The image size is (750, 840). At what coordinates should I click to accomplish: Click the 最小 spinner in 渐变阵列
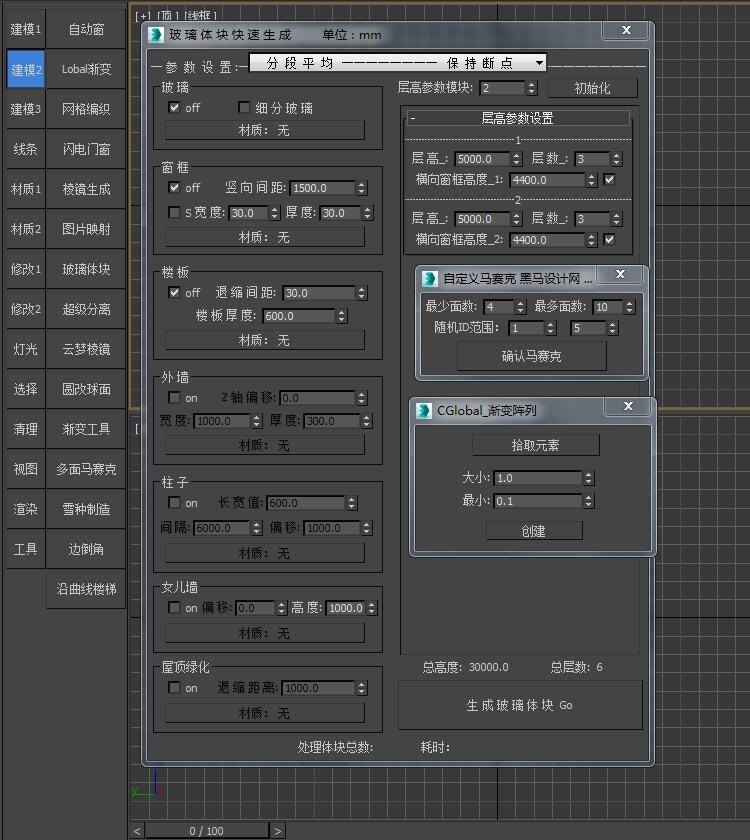click(x=589, y=501)
